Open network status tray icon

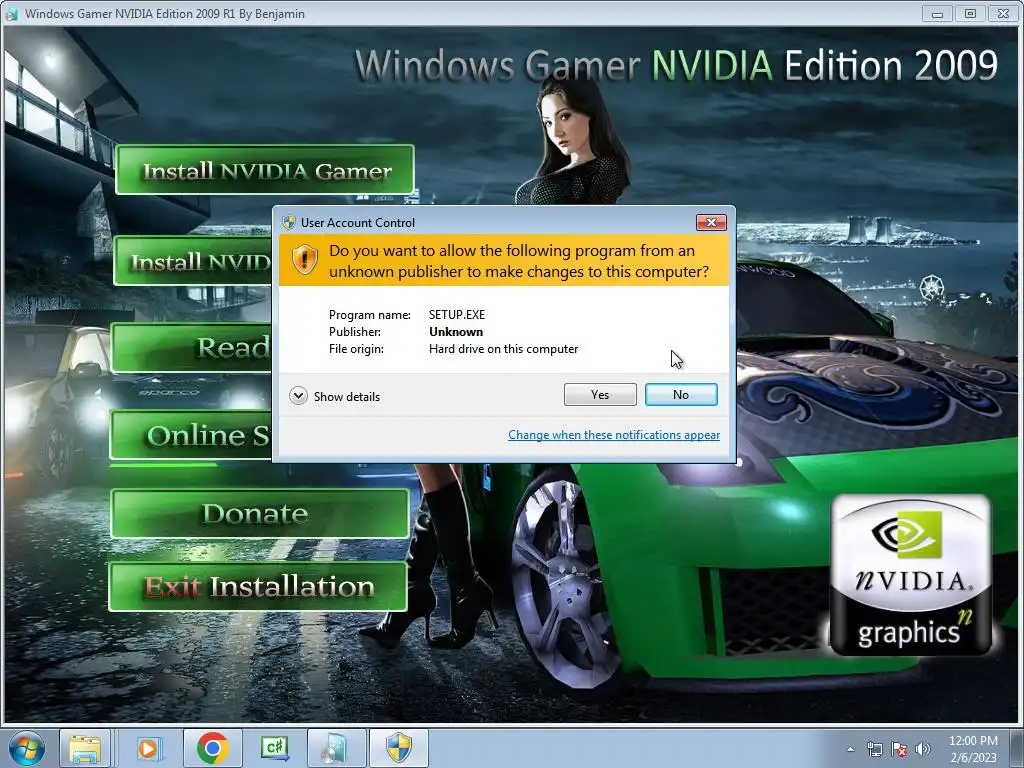click(874, 749)
